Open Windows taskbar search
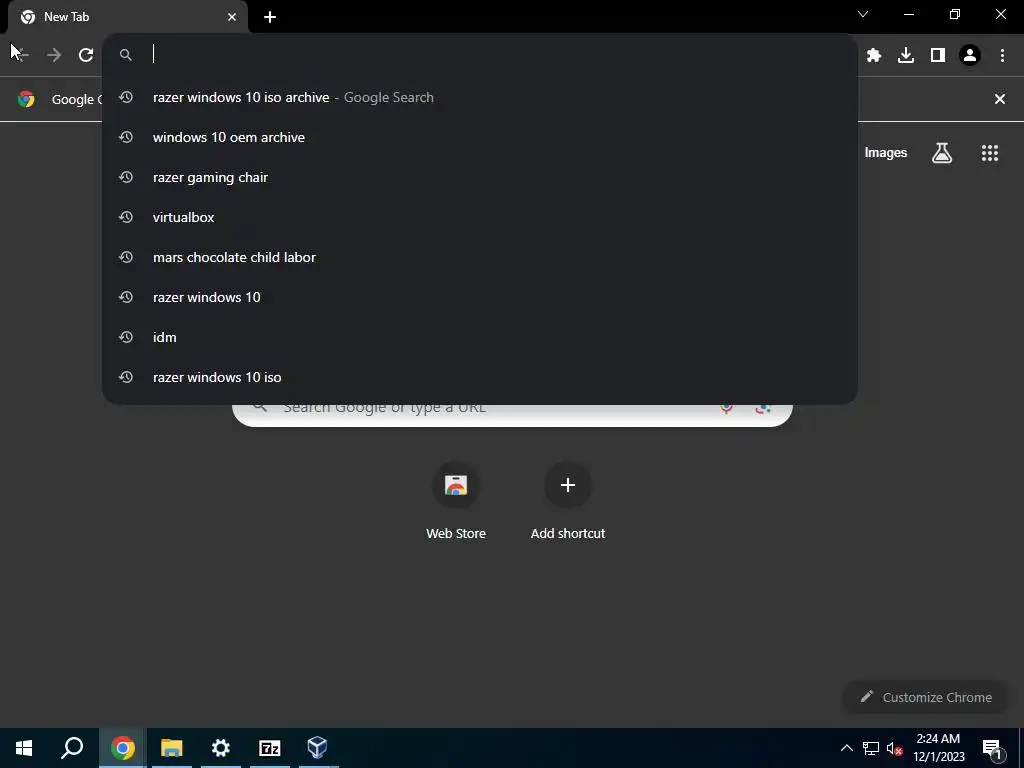The width and height of the screenshot is (1024, 768). [x=72, y=748]
